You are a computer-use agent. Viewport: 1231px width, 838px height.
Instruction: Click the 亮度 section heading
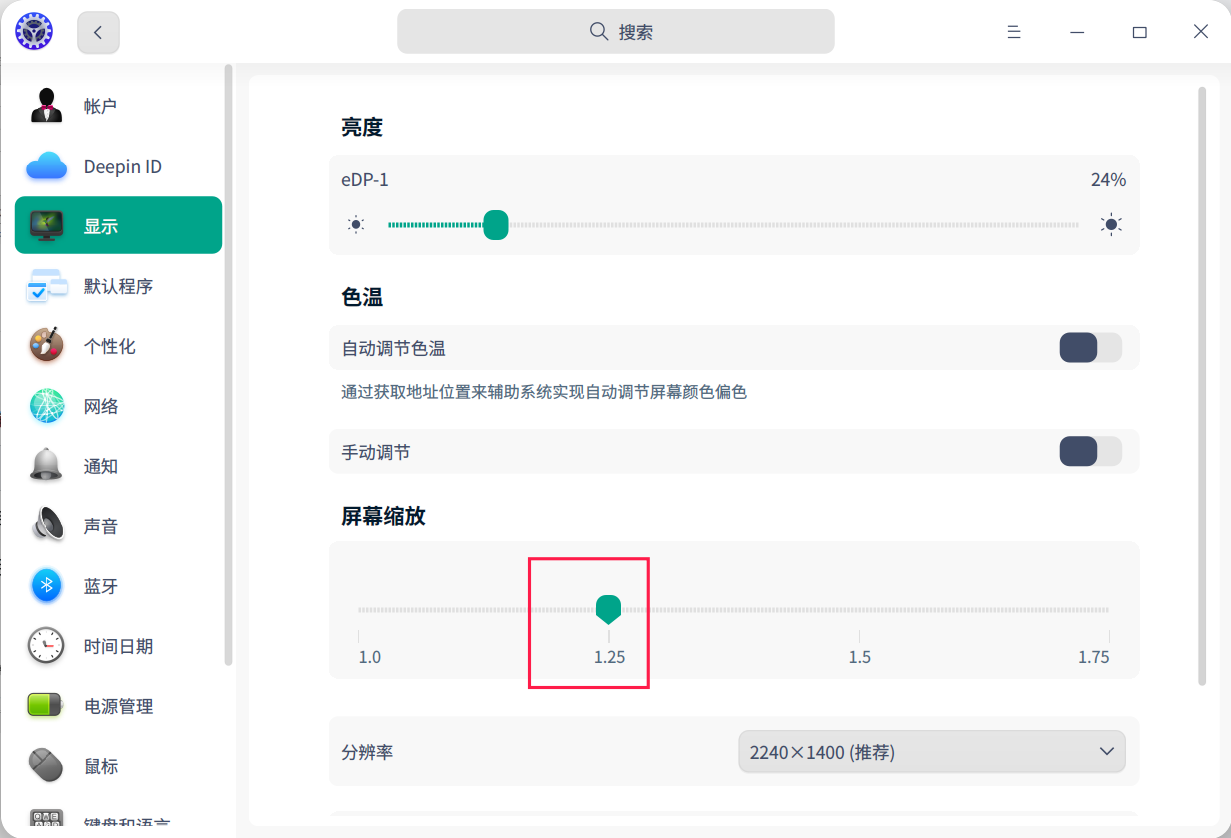click(x=362, y=127)
